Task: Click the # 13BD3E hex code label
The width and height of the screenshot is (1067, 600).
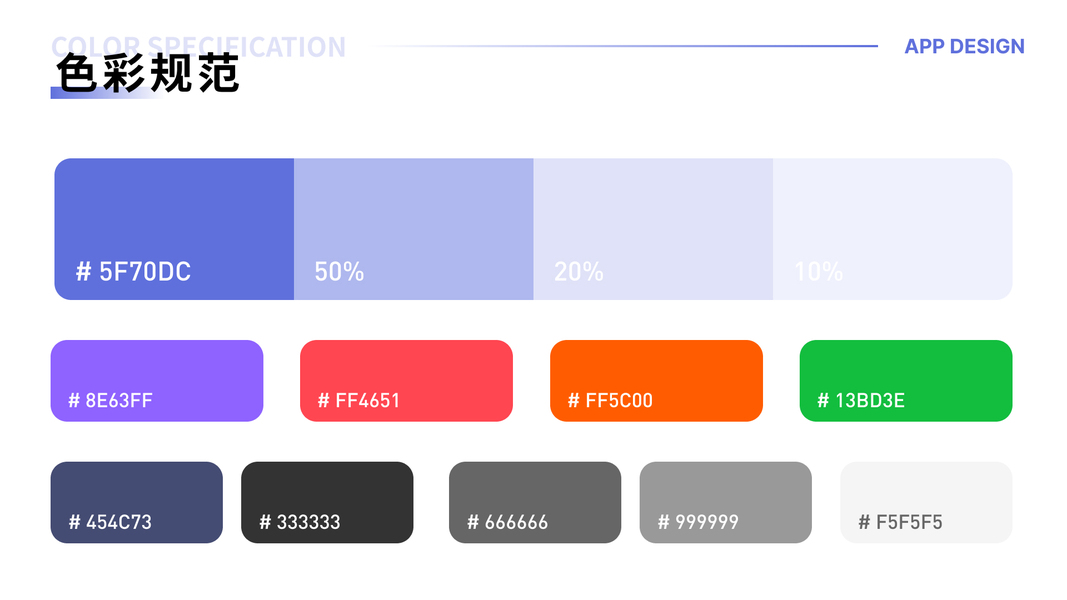Action: (x=861, y=401)
